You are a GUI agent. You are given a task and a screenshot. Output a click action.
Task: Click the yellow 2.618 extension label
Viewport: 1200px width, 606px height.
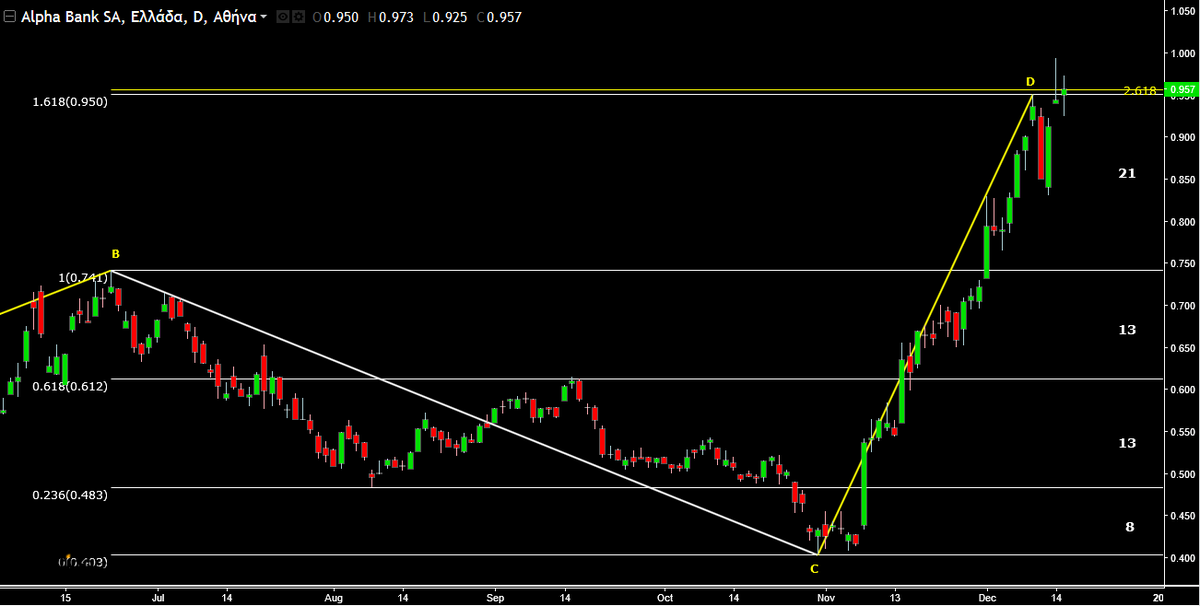point(1139,91)
